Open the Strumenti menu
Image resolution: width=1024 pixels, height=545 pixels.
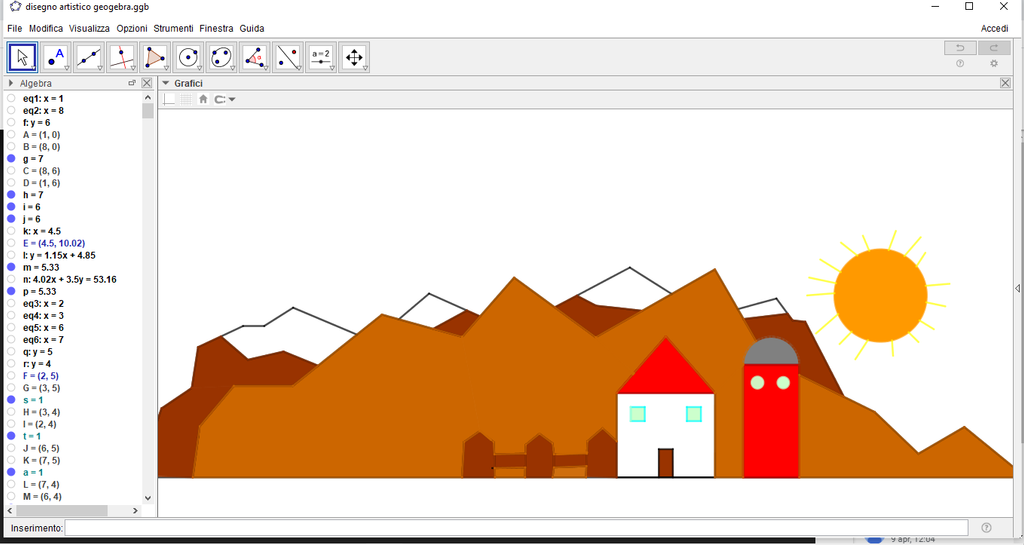pyautogui.click(x=173, y=29)
